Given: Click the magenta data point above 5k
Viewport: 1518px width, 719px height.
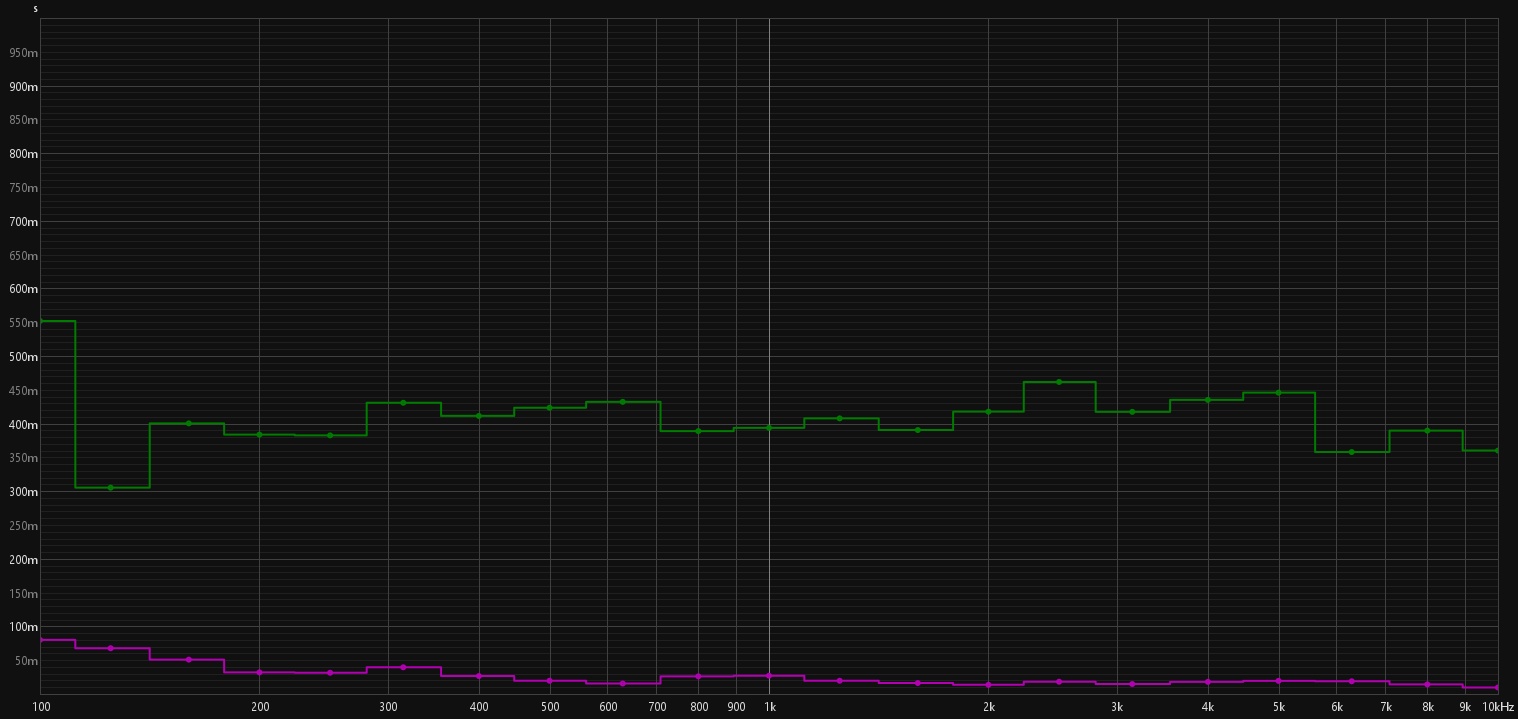Looking at the screenshot, I should (x=1278, y=681).
